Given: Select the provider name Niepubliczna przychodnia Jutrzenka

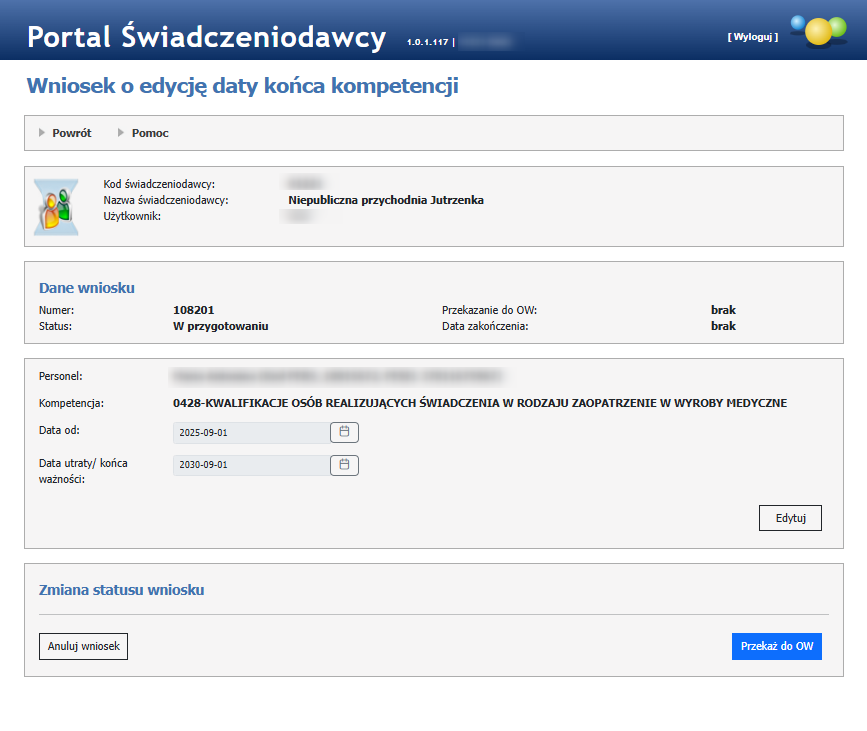Looking at the screenshot, I should [x=385, y=200].
